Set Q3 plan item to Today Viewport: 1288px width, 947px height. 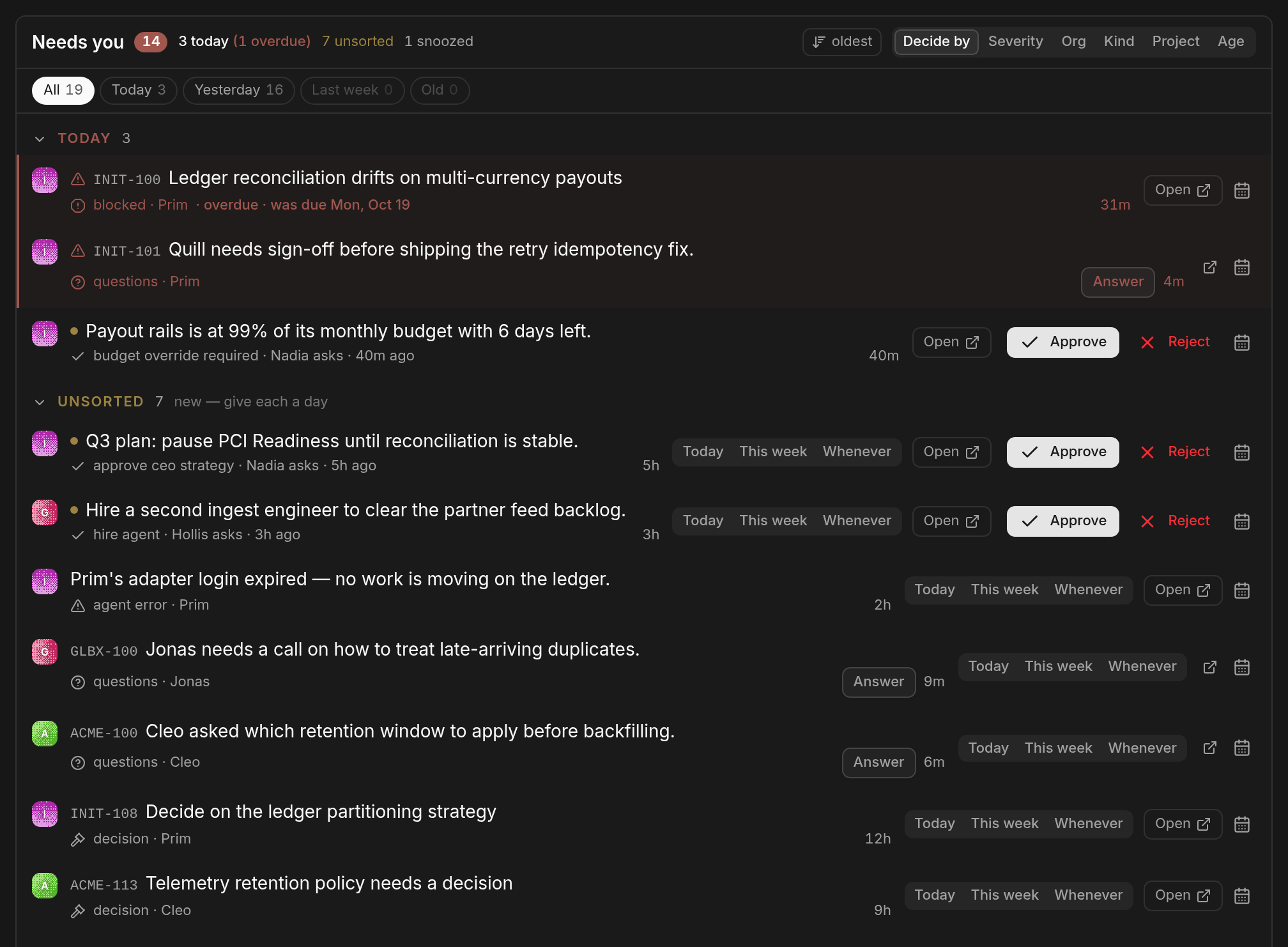click(x=703, y=452)
